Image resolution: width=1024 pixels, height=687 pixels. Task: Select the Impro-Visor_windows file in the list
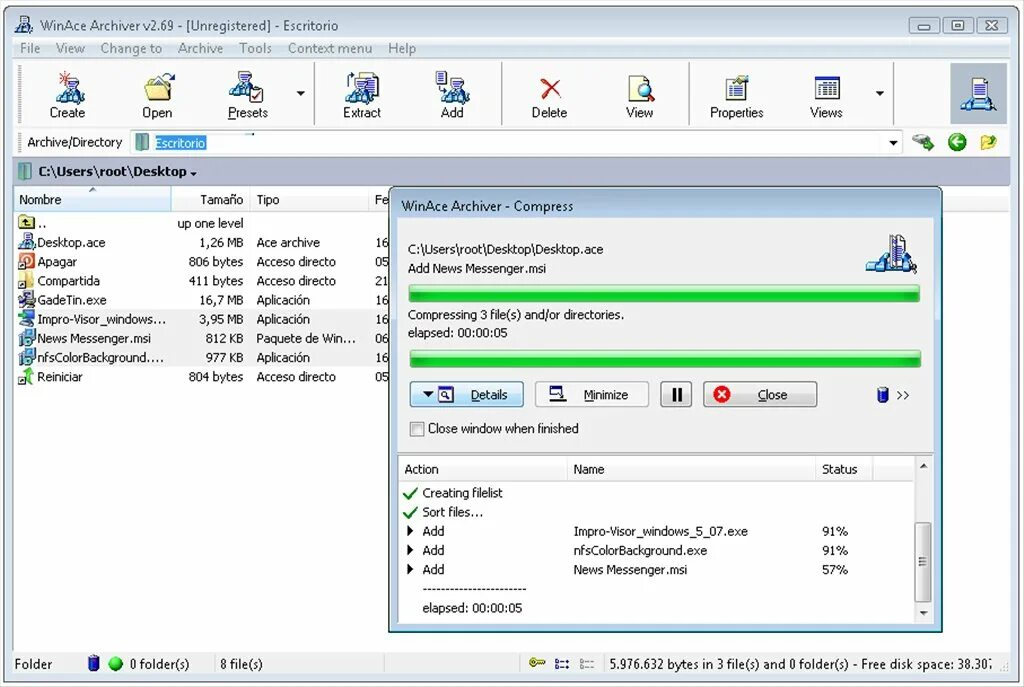(x=101, y=319)
